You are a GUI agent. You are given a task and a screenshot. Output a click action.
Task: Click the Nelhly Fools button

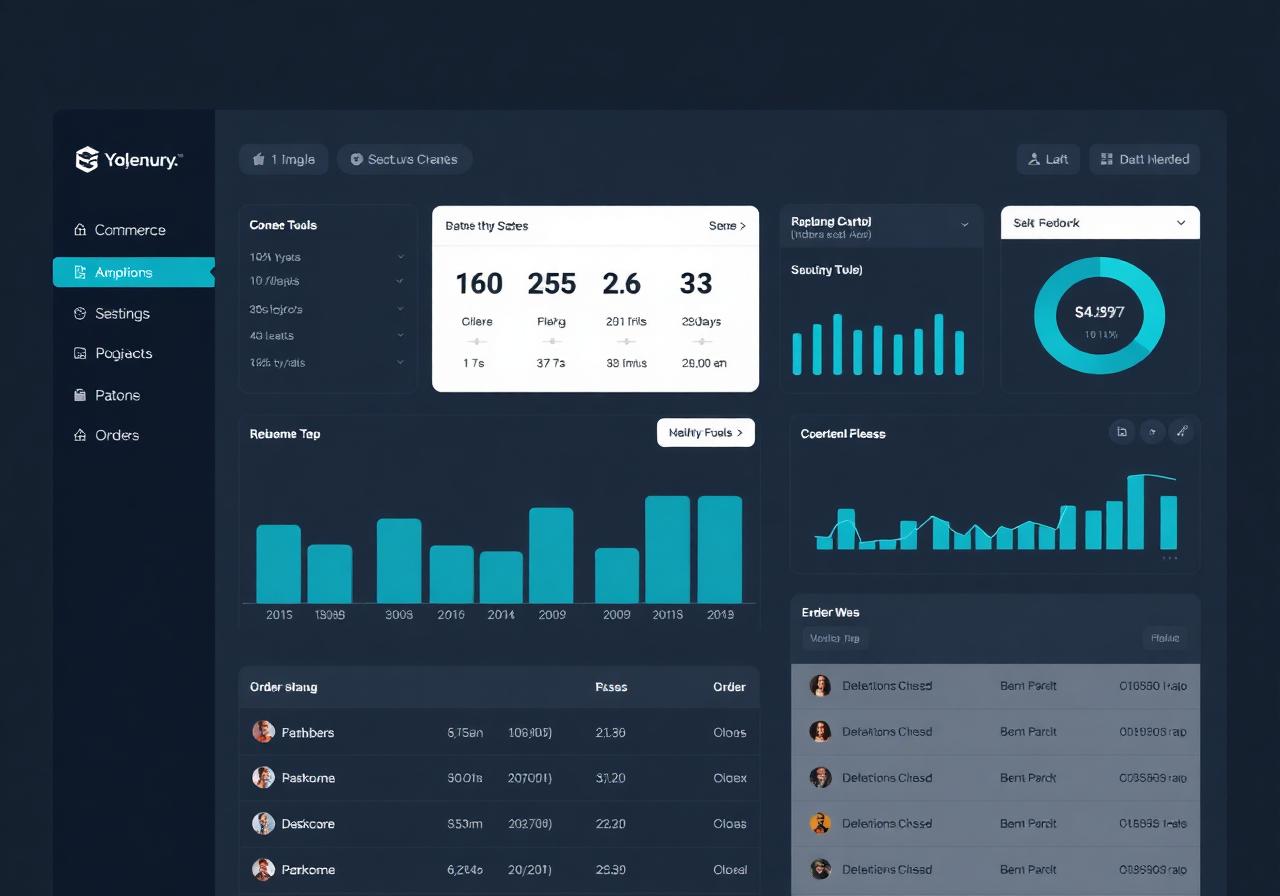[x=706, y=433]
